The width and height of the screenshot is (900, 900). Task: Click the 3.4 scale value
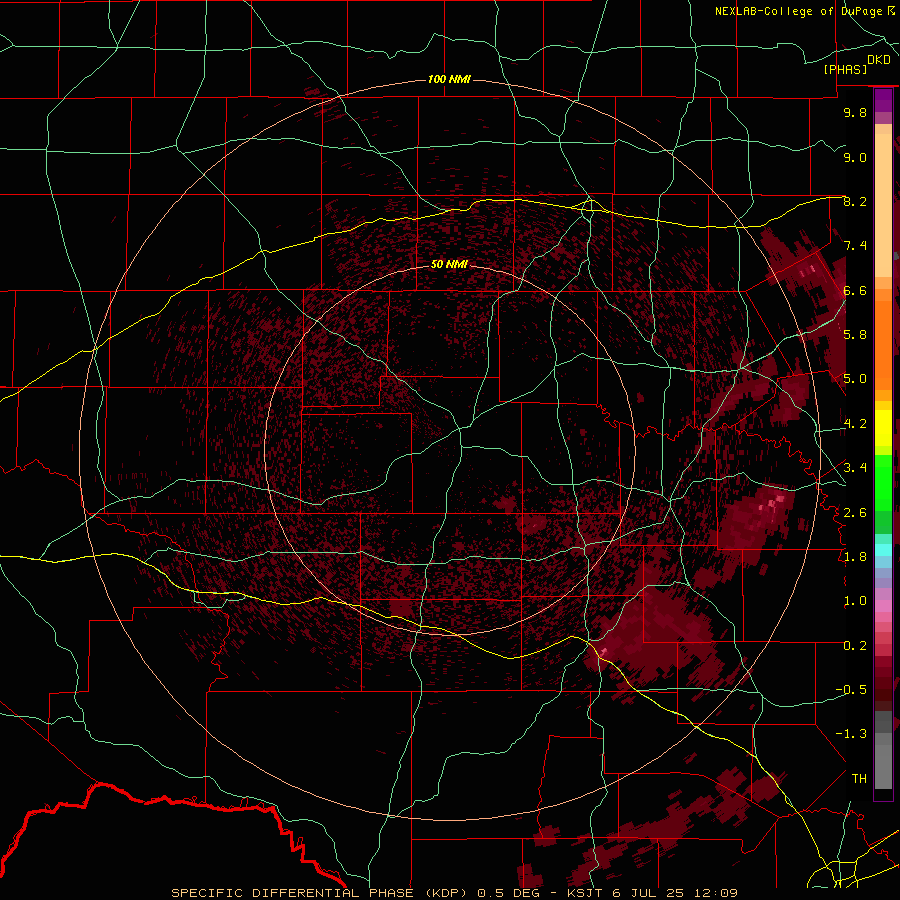click(x=855, y=467)
